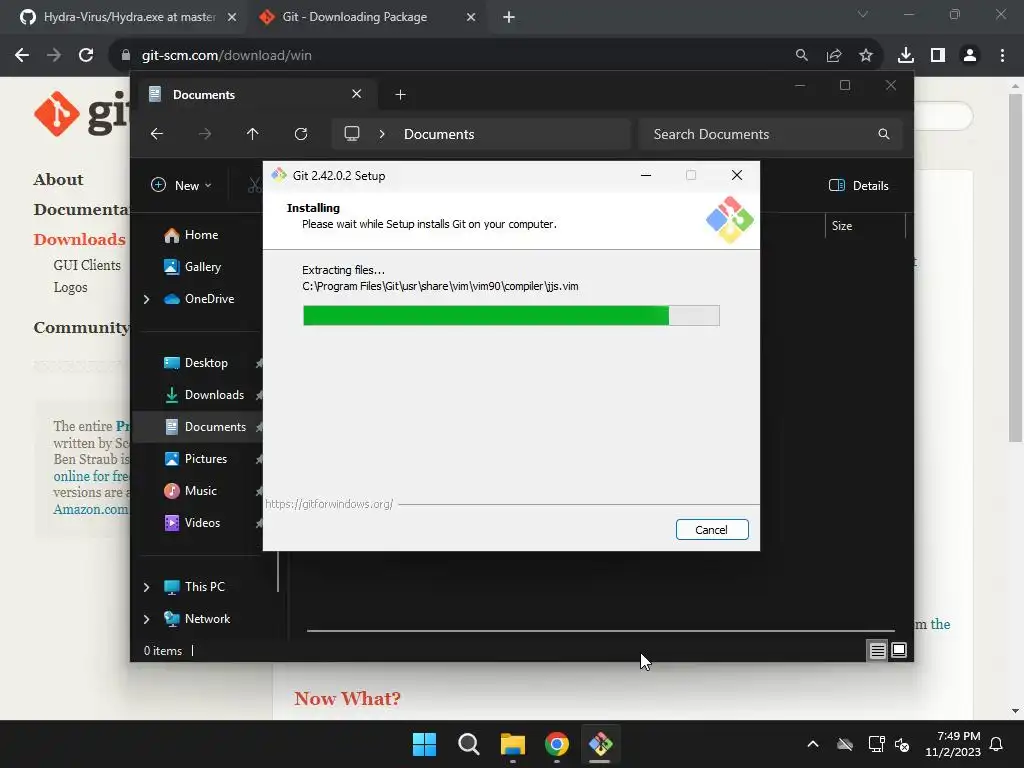This screenshot has height=768, width=1024.
Task: Toggle the Details pane in File Explorer
Action: [859, 185]
